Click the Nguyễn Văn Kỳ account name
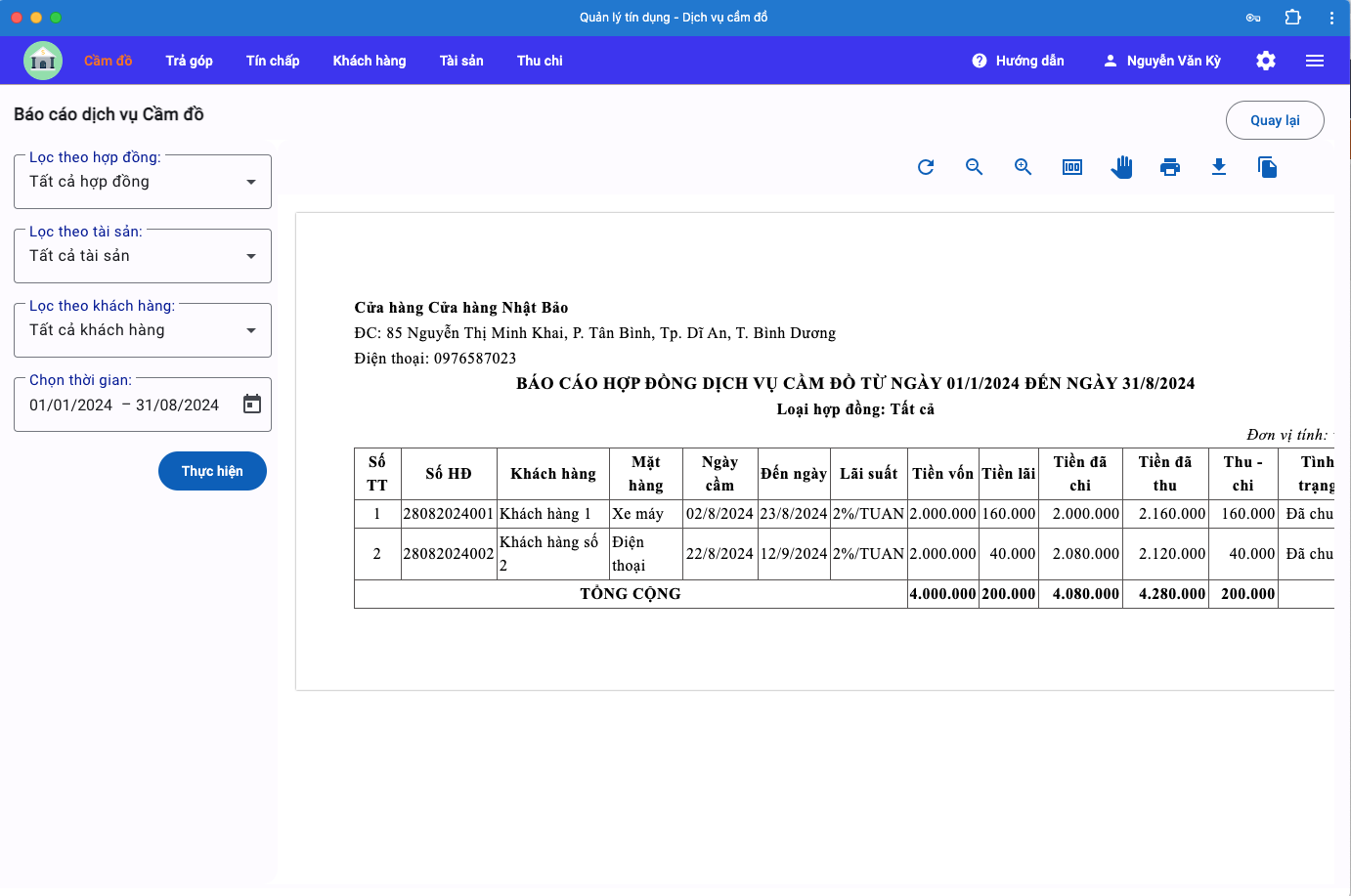The width and height of the screenshot is (1351, 896). (x=1174, y=61)
